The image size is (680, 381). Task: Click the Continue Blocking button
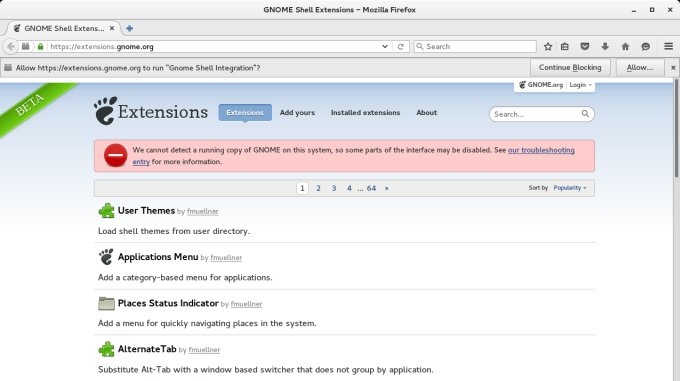(570, 68)
